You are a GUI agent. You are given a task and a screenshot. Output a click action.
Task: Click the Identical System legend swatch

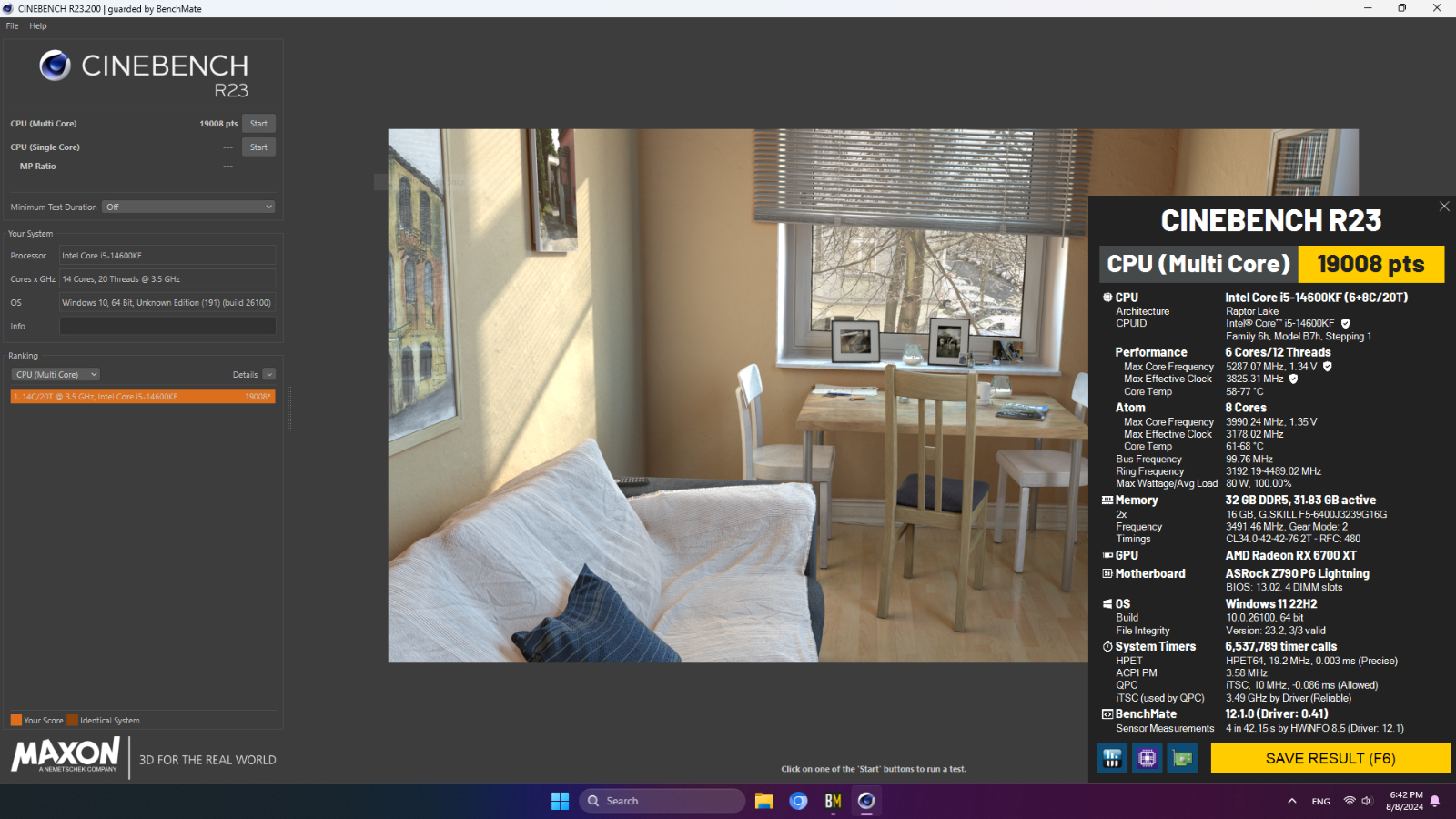(x=72, y=720)
